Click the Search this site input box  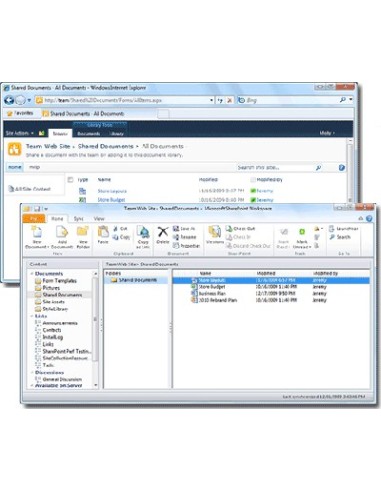[275, 168]
